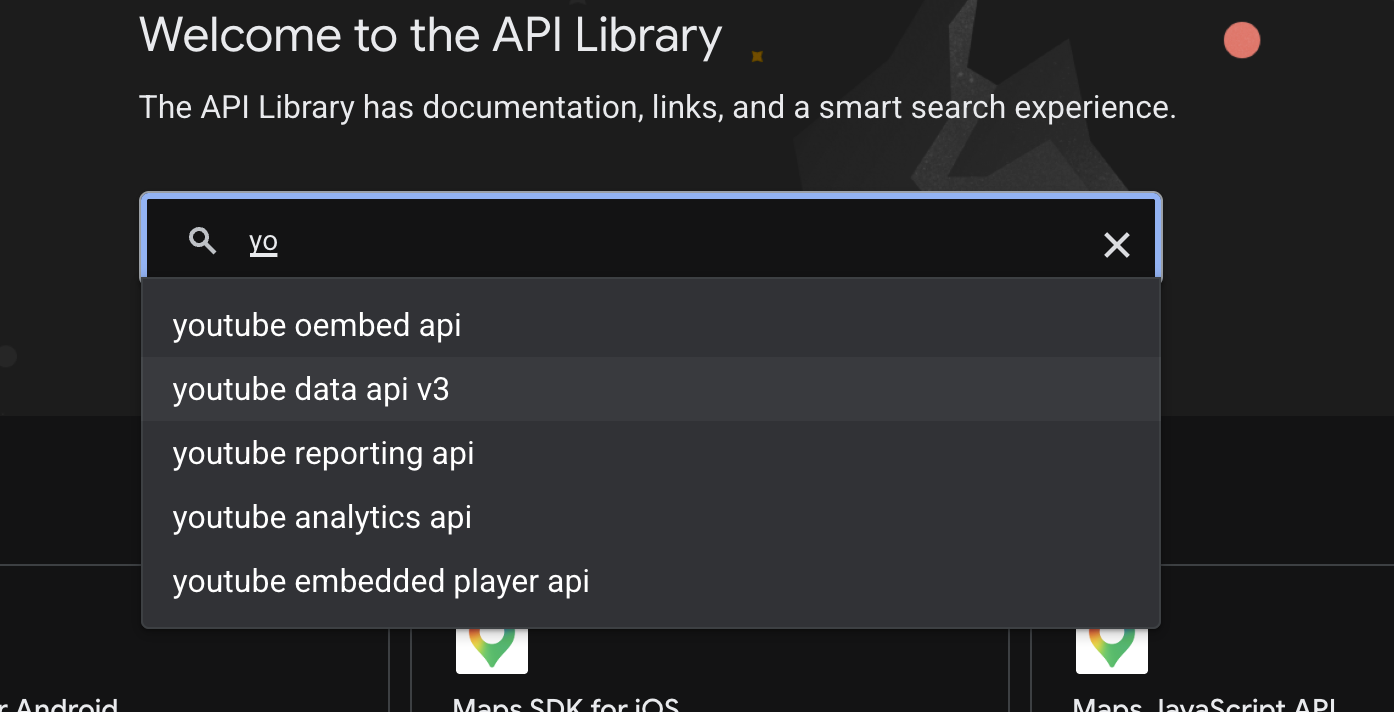Pick suggestion 'youtube analytics api'

651,517
